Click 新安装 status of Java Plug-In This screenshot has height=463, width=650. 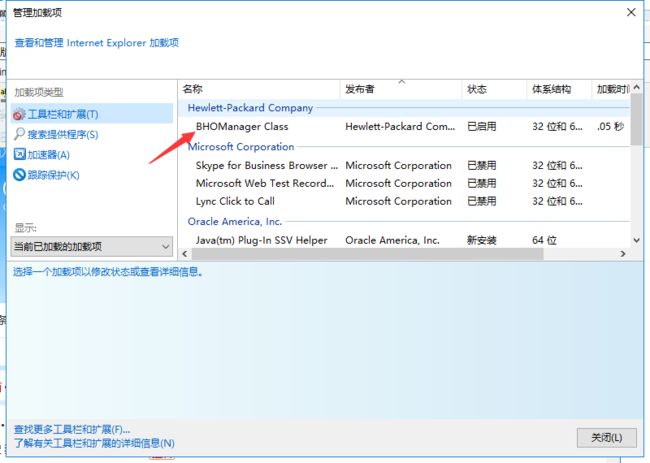pos(482,240)
